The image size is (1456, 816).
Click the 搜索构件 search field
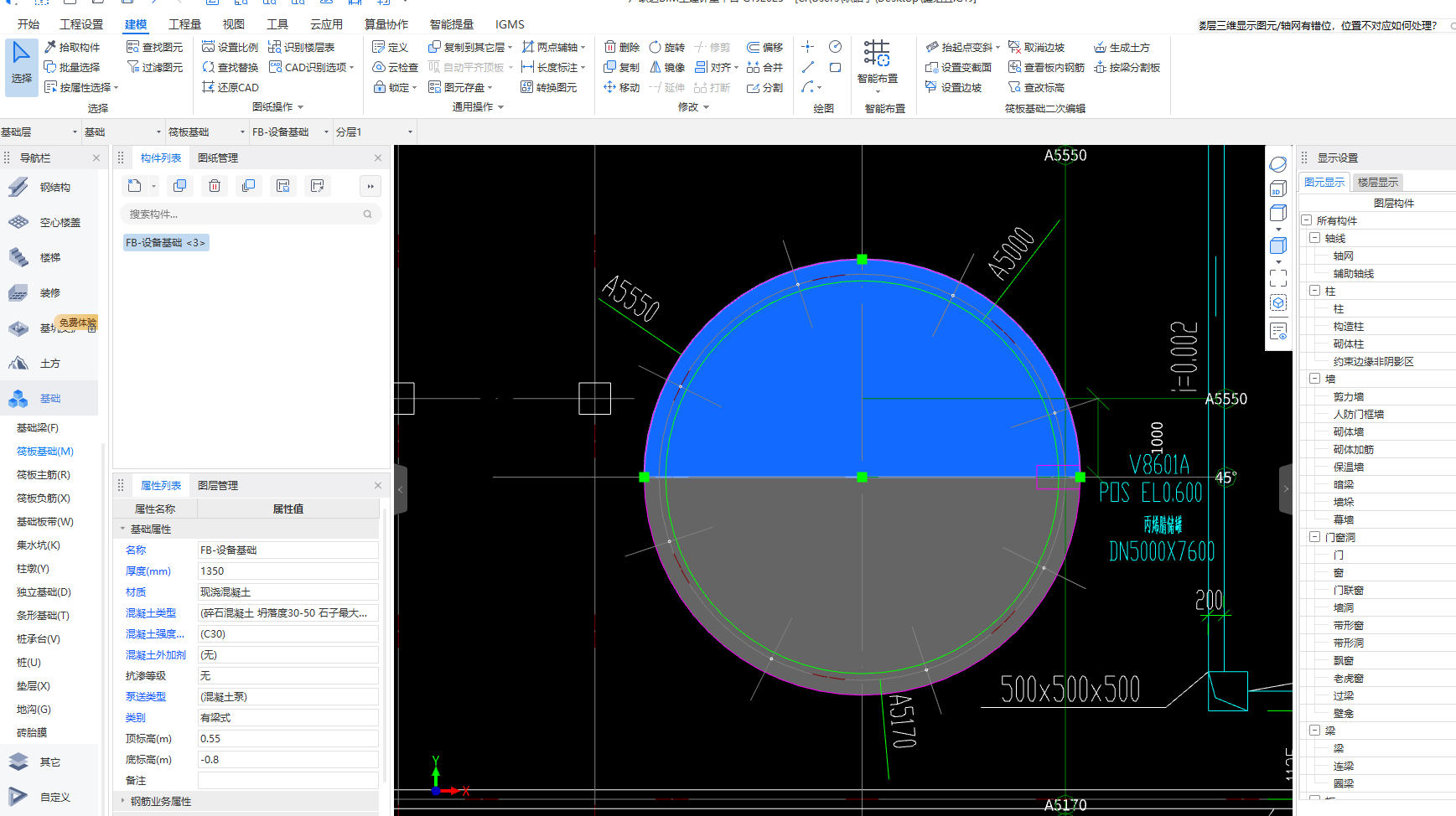(251, 214)
